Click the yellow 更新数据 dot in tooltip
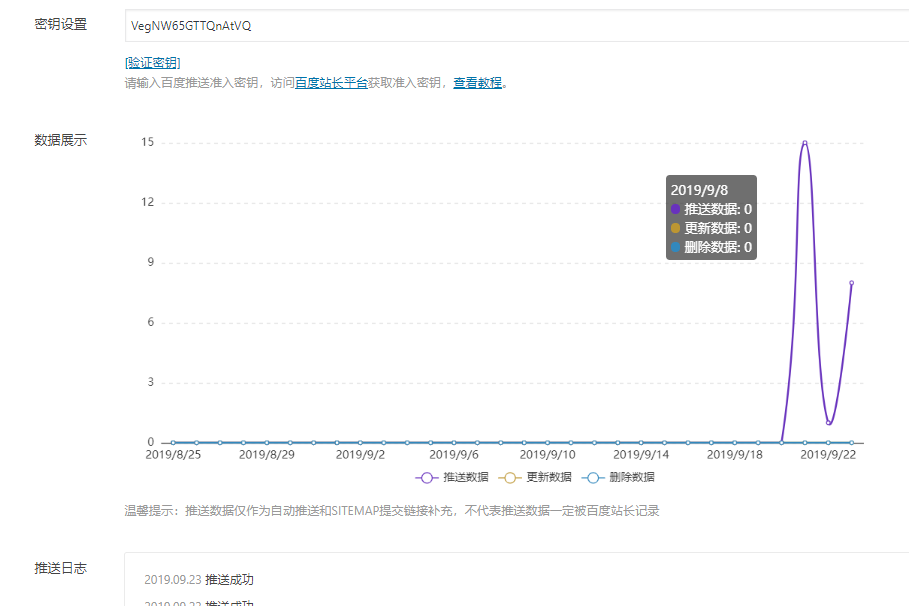Image resolution: width=909 pixels, height=606 pixels. (676, 228)
